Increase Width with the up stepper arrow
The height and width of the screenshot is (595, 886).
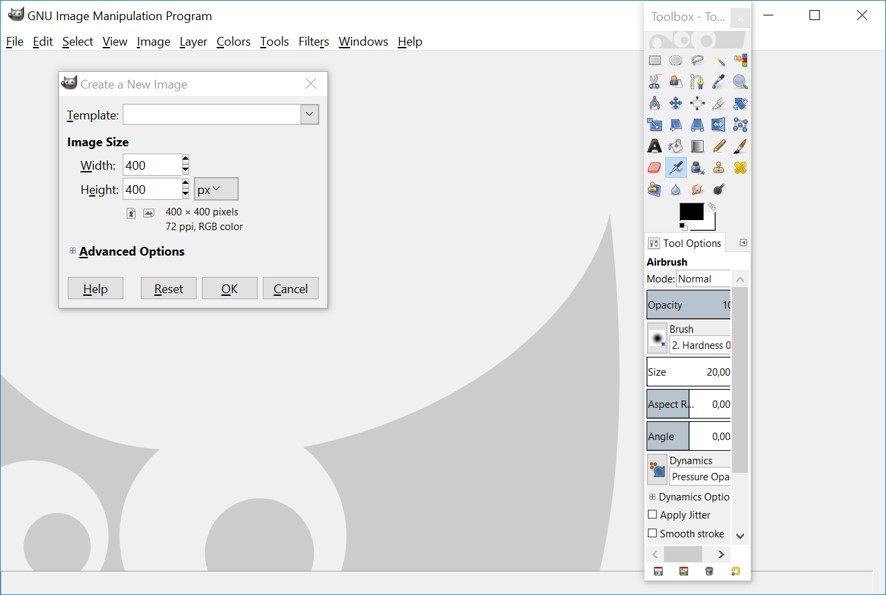point(185,159)
